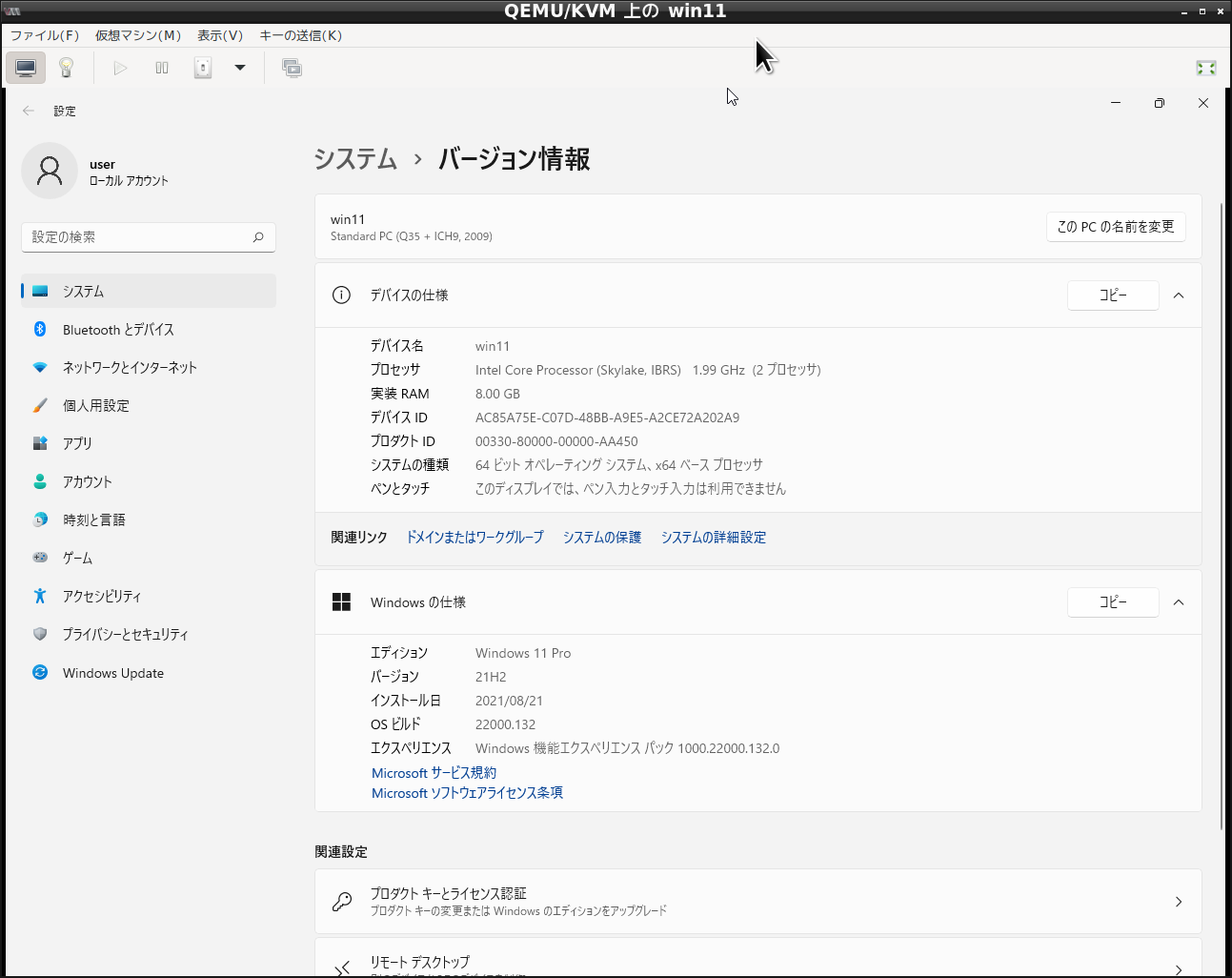Copy Windows specifications with コピー button
This screenshot has height=978, width=1232.
pyautogui.click(x=1113, y=601)
